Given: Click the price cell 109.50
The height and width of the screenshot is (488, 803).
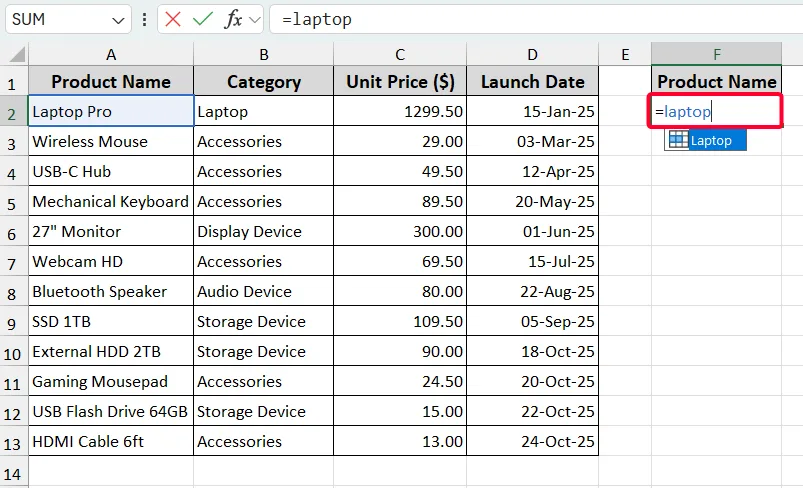Looking at the screenshot, I should [400, 321].
